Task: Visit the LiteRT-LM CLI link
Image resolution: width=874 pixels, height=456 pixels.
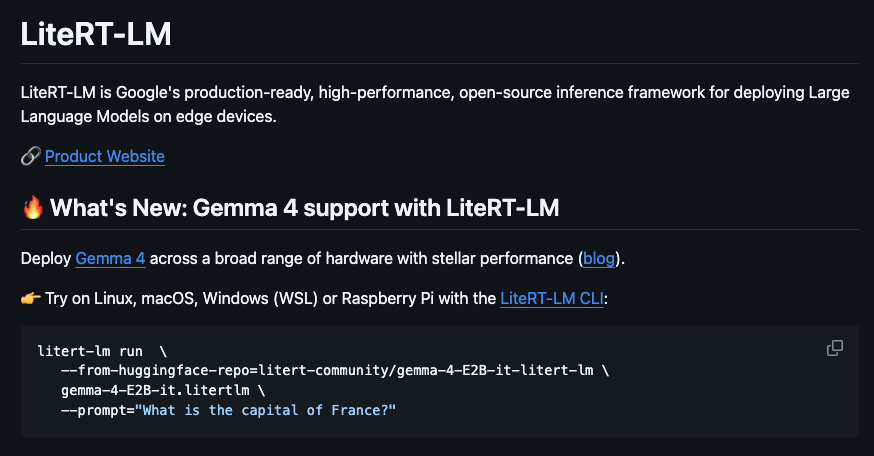Action: 552,298
